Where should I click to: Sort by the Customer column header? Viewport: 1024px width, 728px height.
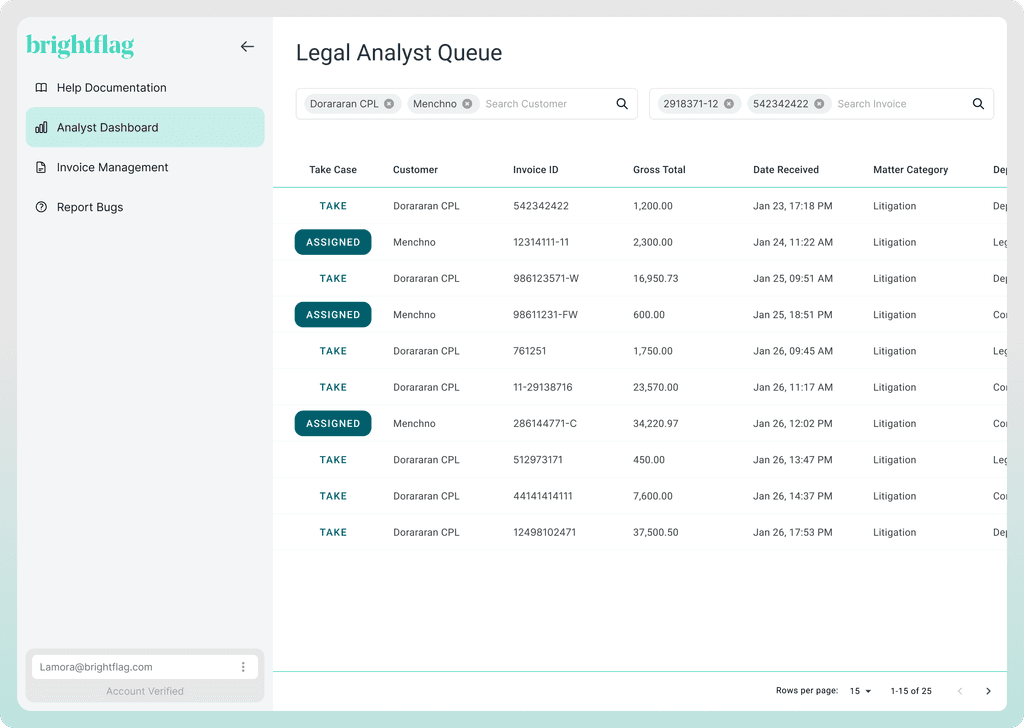click(415, 170)
